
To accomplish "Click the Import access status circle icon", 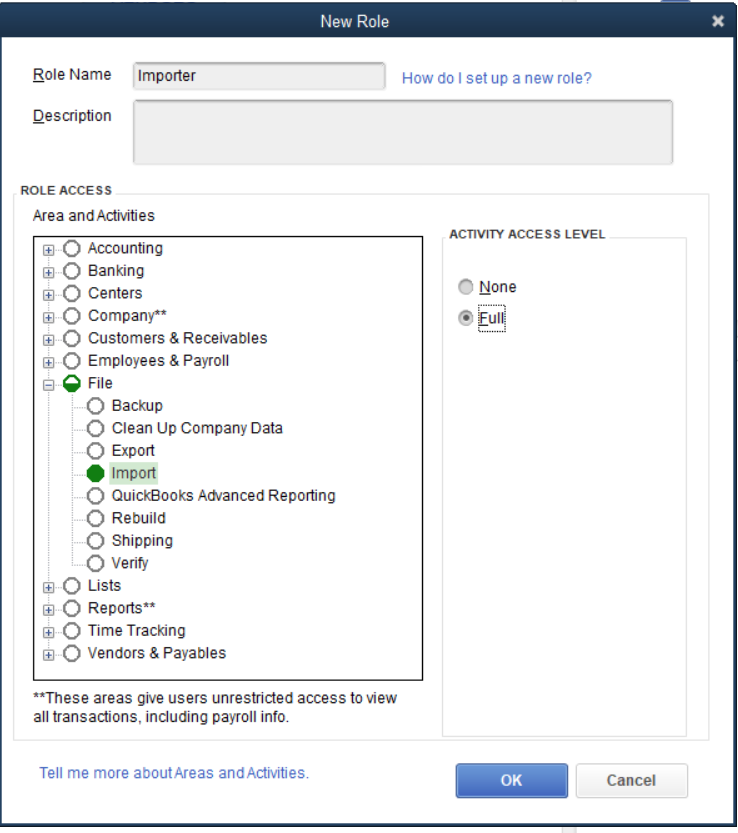I will point(96,473).
